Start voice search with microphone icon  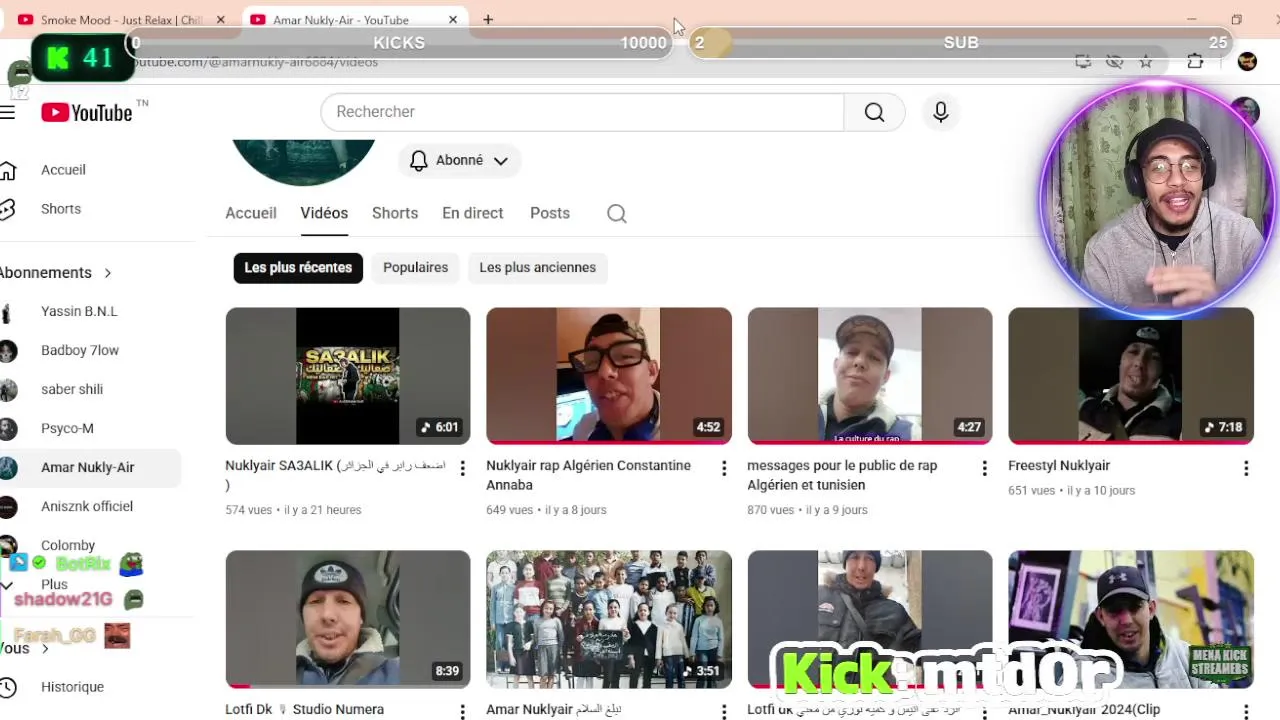pos(940,112)
